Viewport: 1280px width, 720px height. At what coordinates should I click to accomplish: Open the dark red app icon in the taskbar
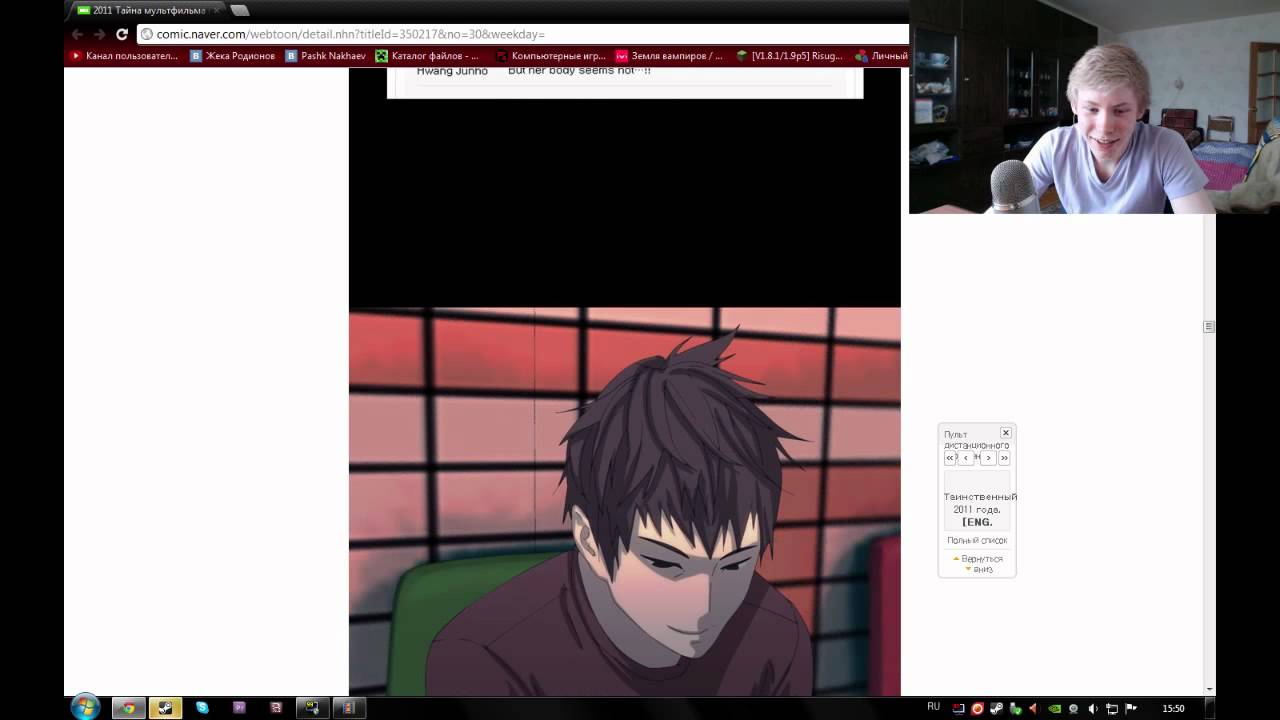coord(276,708)
